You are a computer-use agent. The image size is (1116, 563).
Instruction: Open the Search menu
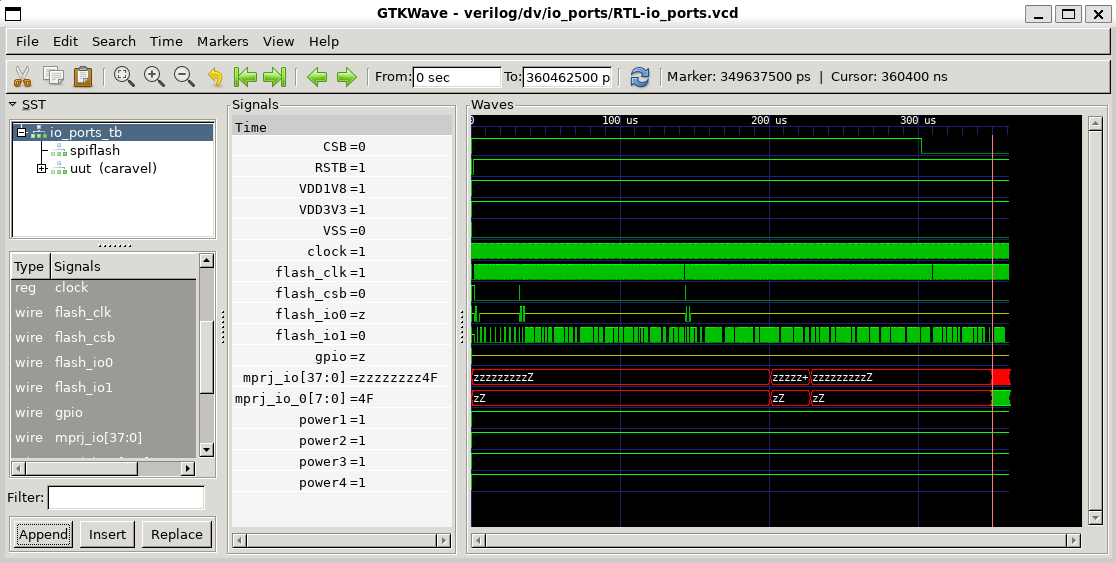point(114,41)
